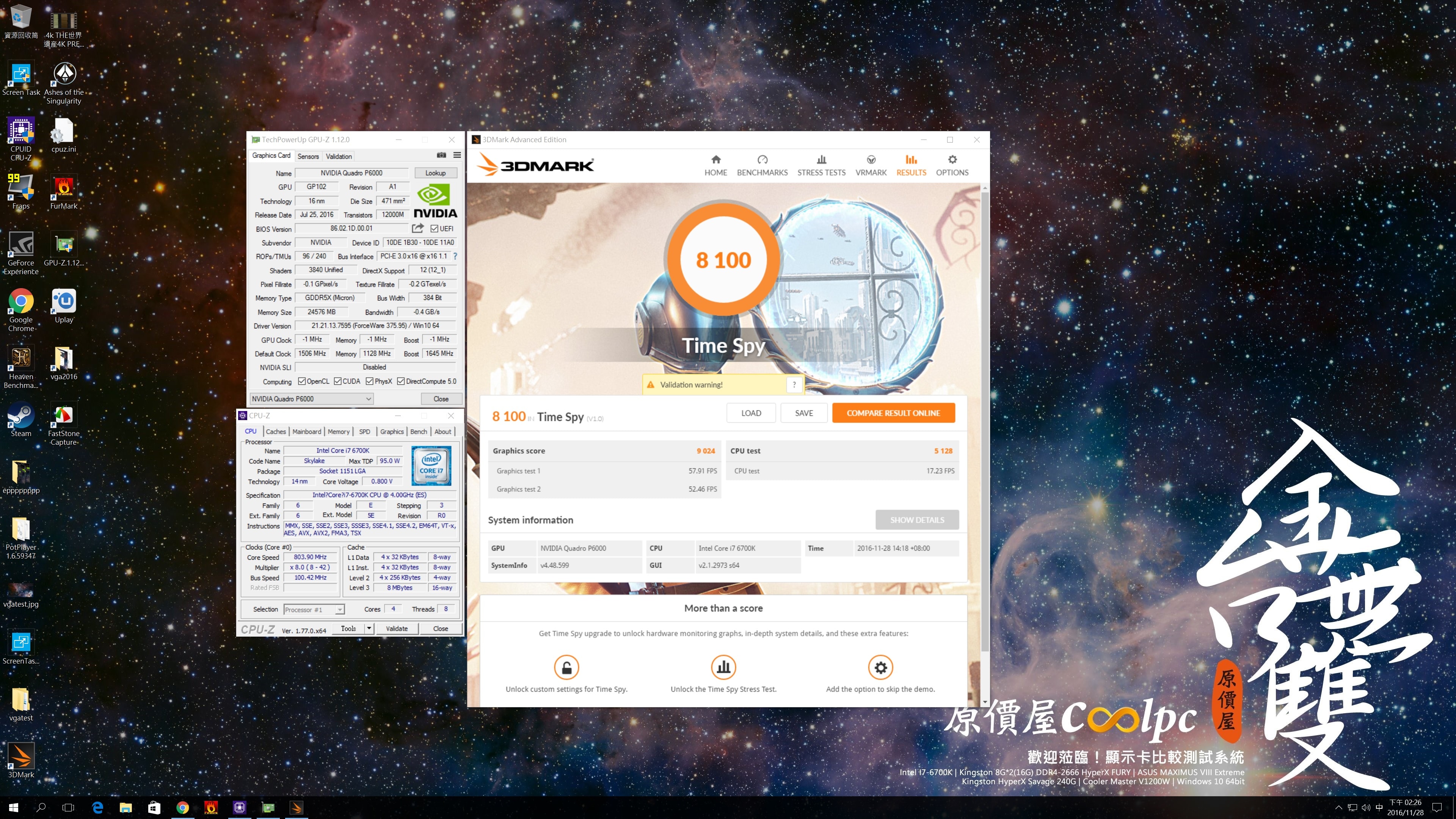Open Task View on the taskbar
Viewport: 1456px width, 819px height.
click(x=68, y=807)
